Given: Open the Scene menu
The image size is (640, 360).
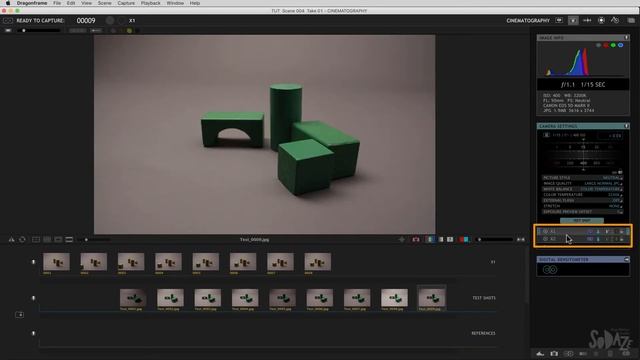Looking at the screenshot, I should tap(104, 3).
